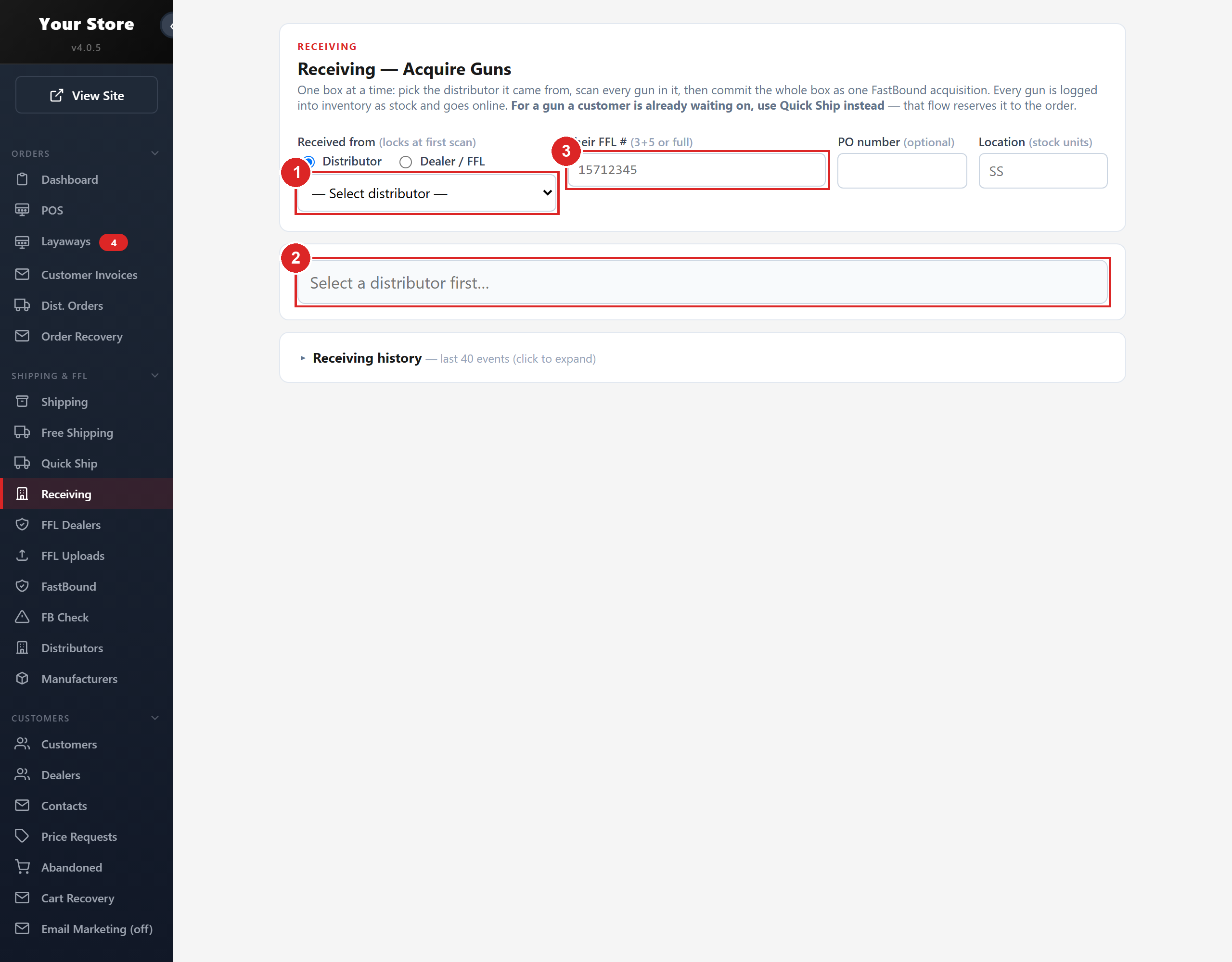Click the FFL Dealers shield icon

point(22,524)
